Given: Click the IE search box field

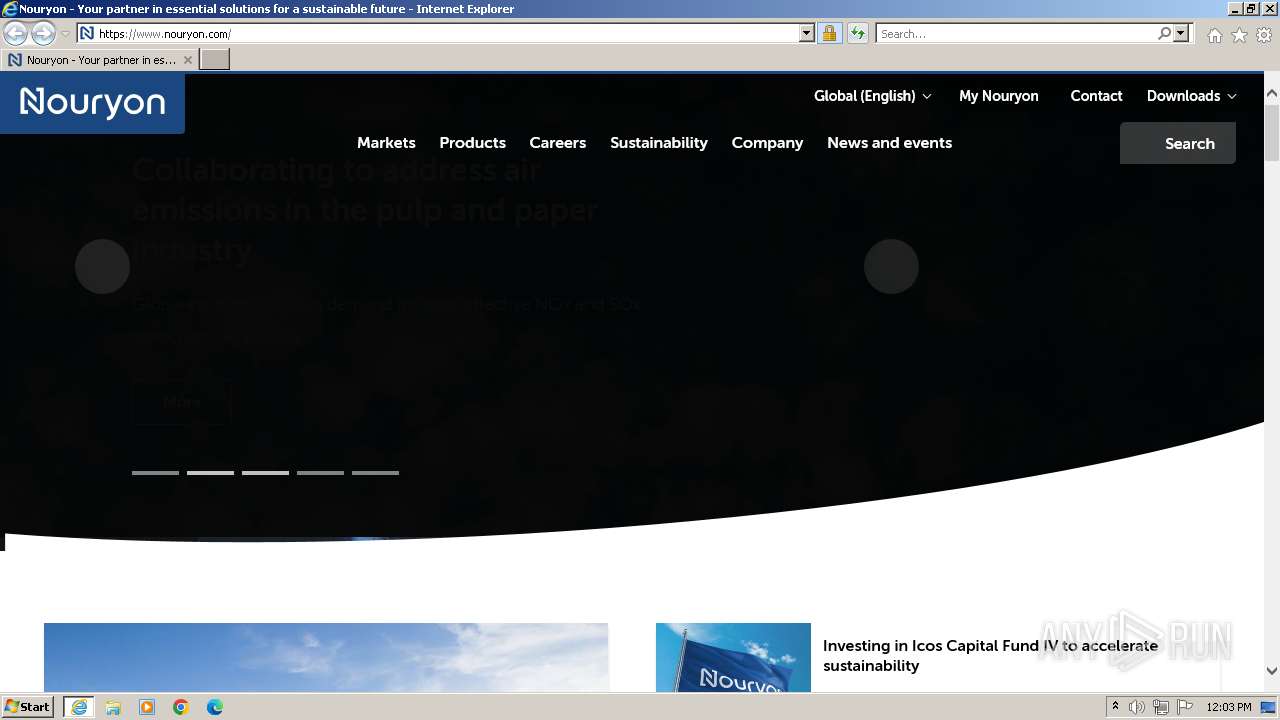Looking at the screenshot, I should click(x=1016, y=34).
